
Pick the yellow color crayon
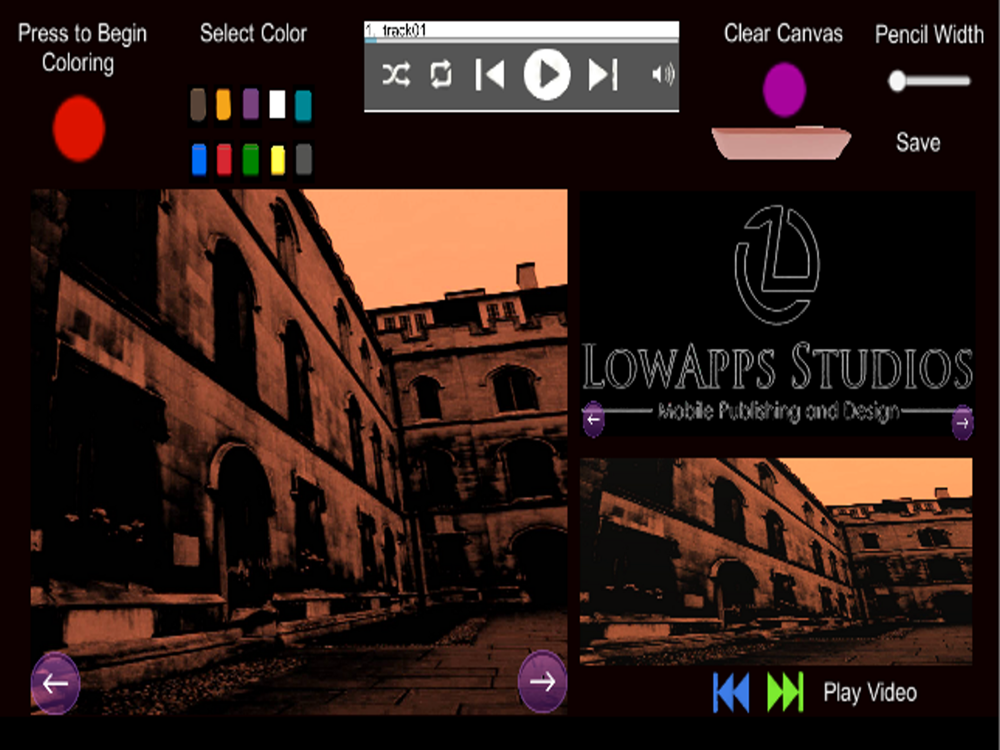point(277,160)
